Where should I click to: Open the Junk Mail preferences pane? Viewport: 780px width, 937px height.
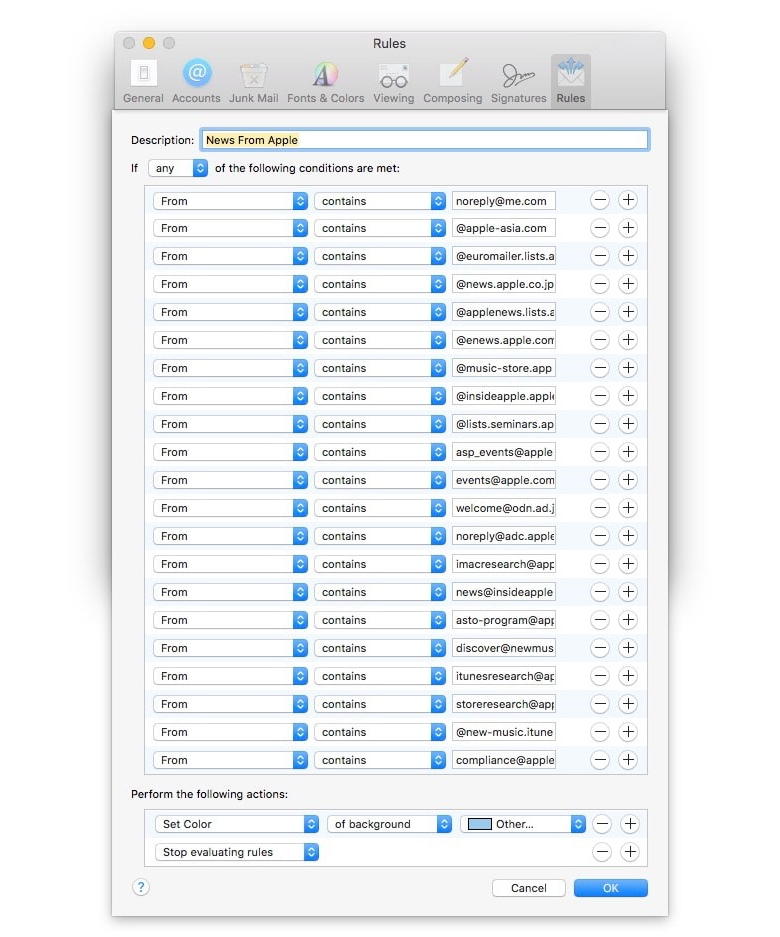254,81
